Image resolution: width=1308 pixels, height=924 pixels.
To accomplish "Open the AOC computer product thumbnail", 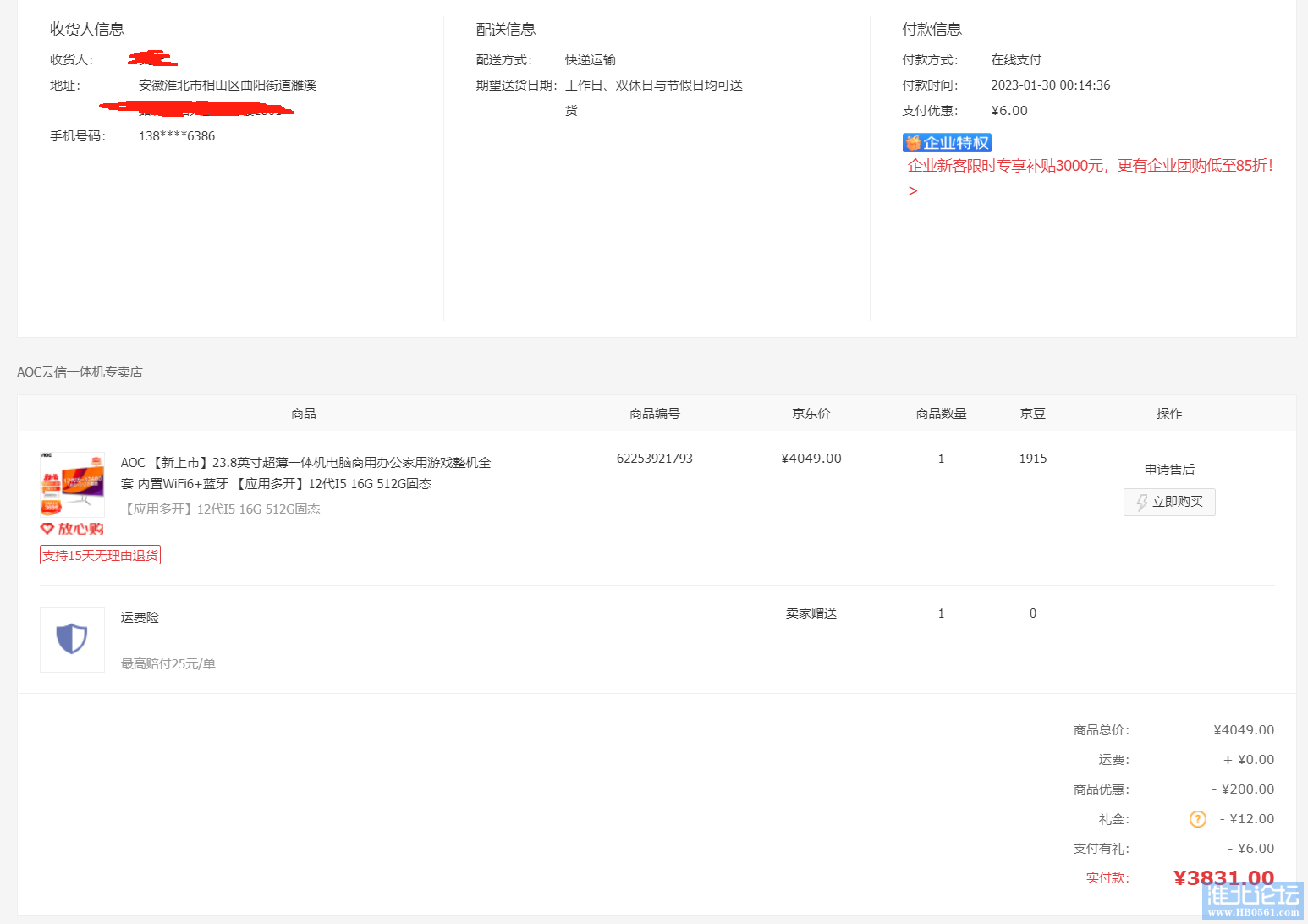I will pyautogui.click(x=72, y=484).
